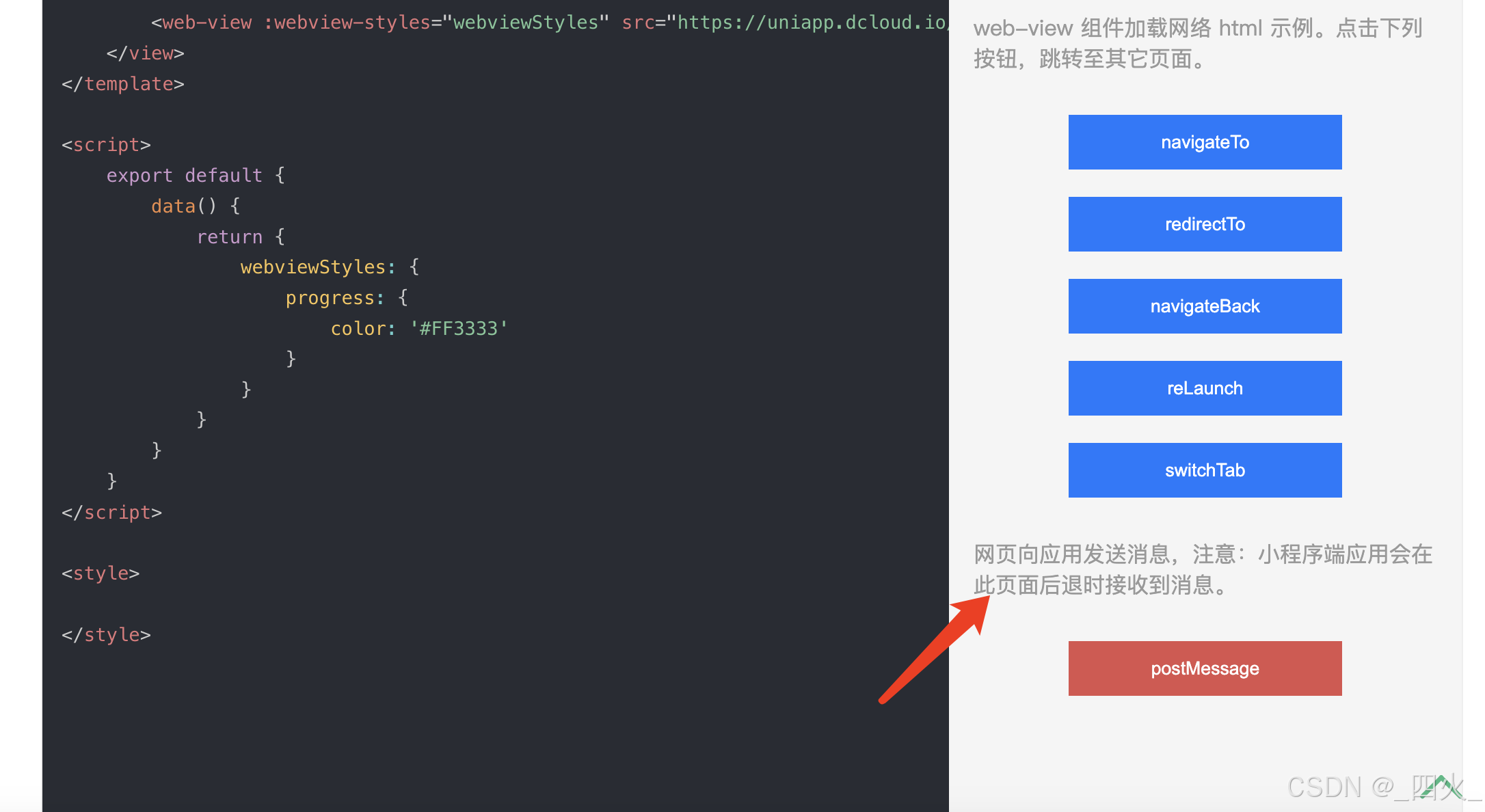Select the export default statement
Screen dimensions: 1485x812
[x=184, y=175]
